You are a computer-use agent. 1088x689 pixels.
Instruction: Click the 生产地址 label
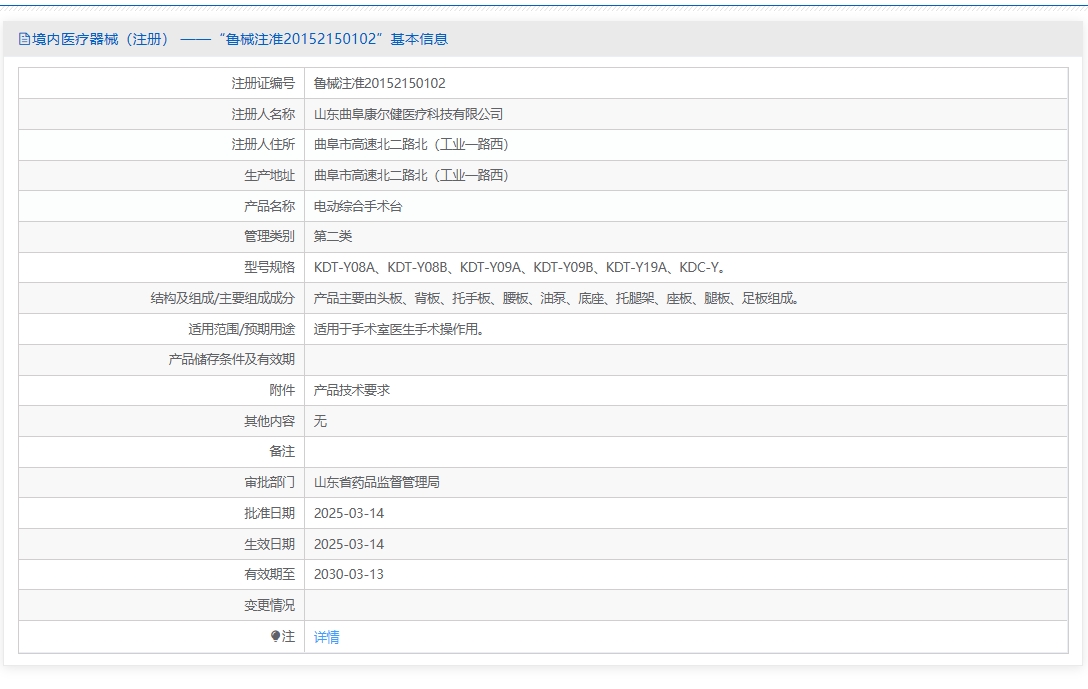pyautogui.click(x=269, y=176)
